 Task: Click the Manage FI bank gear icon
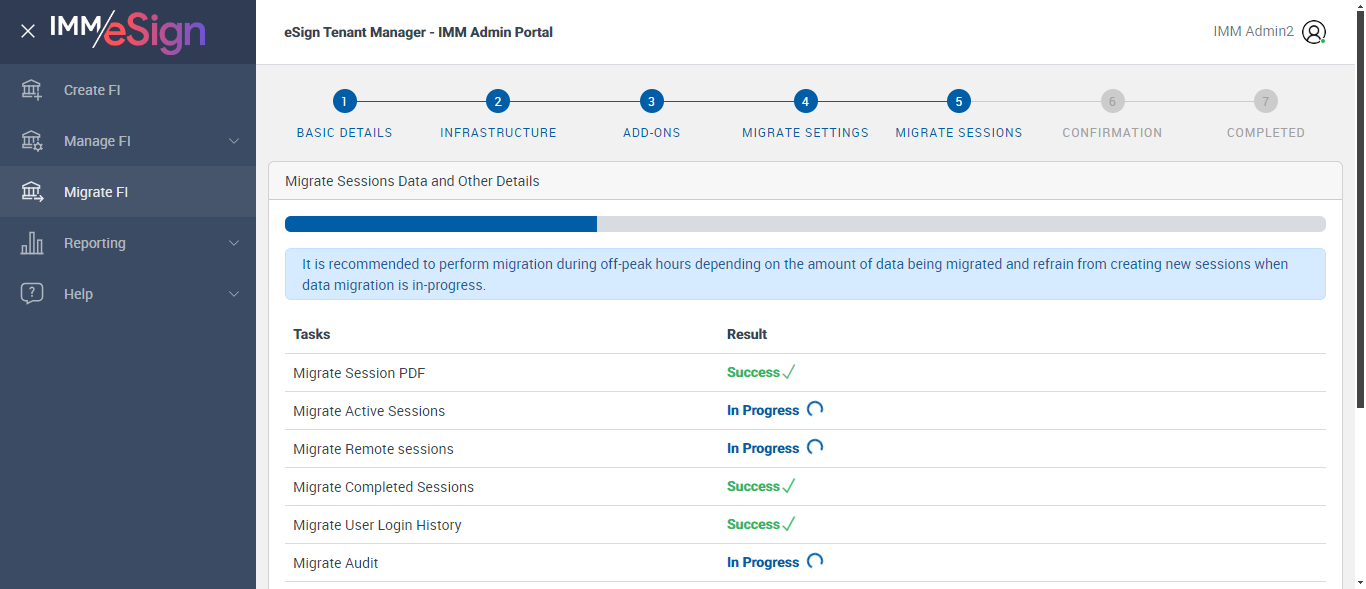32,141
